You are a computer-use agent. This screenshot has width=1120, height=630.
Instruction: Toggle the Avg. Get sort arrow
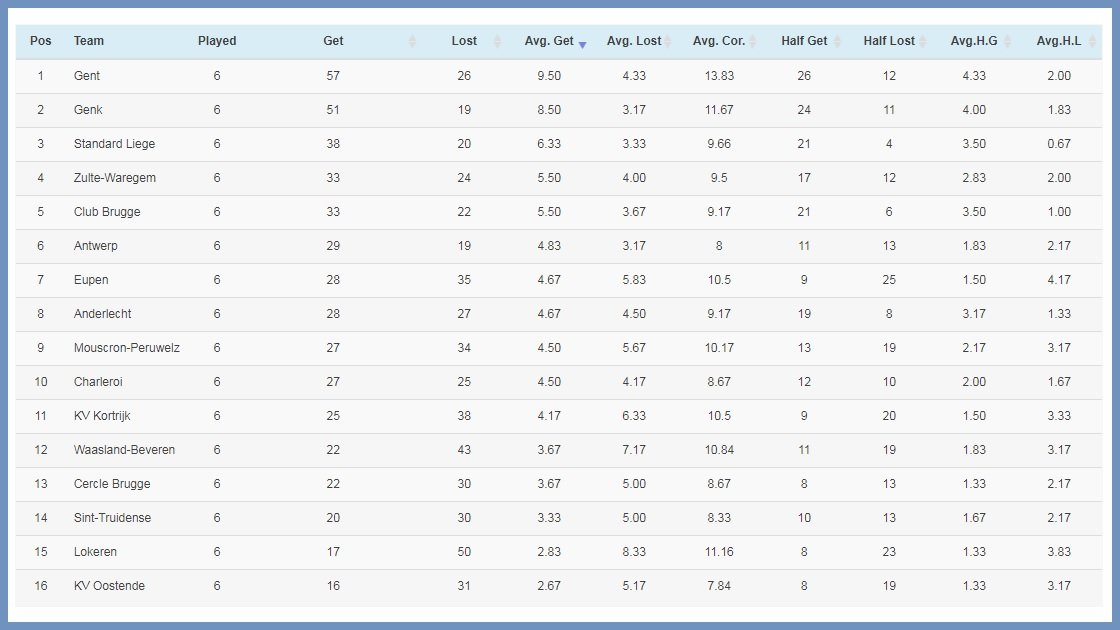583,43
